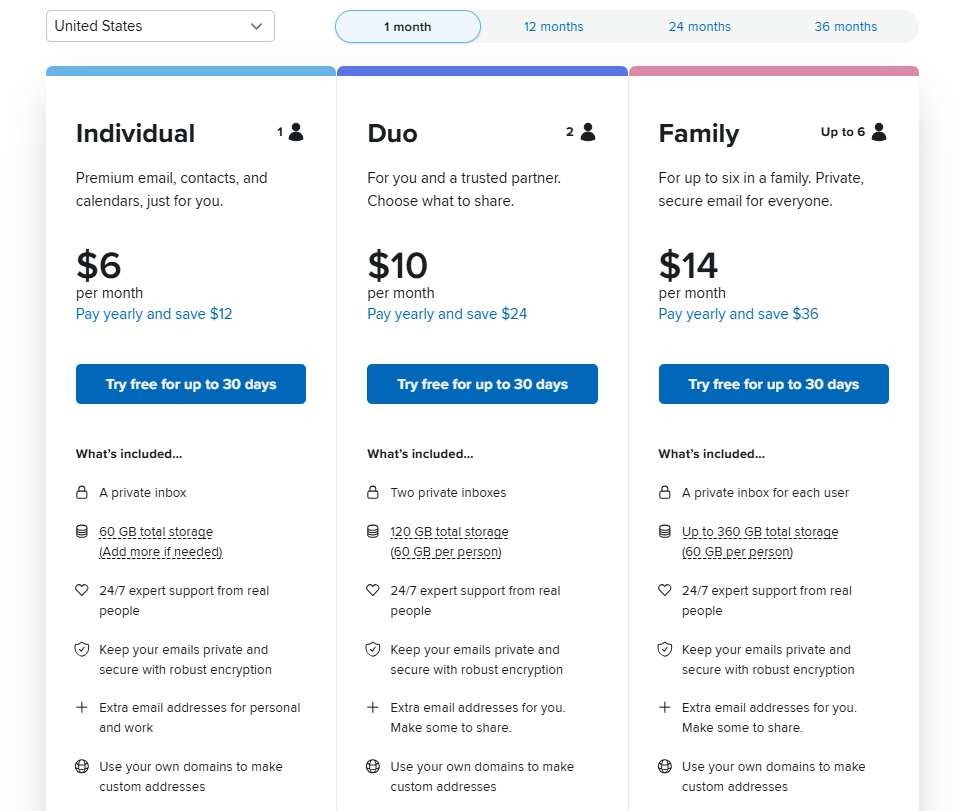Screen dimensions: 958x811
Task: Click shield encryption icon in Duo plan
Action: (373, 650)
